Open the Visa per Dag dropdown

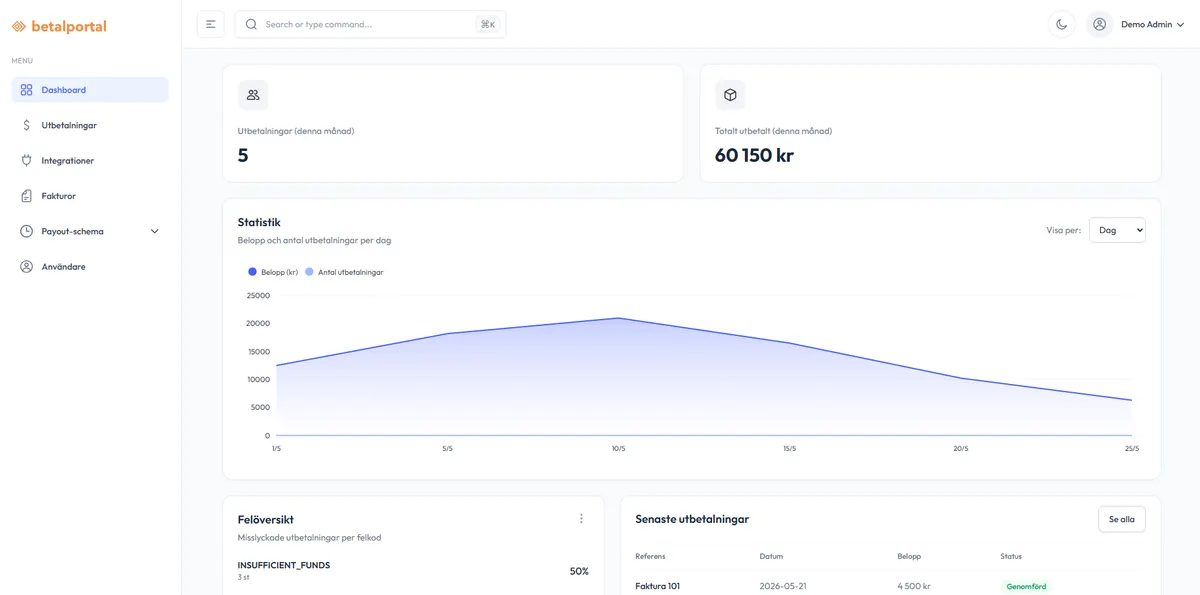pos(1117,230)
